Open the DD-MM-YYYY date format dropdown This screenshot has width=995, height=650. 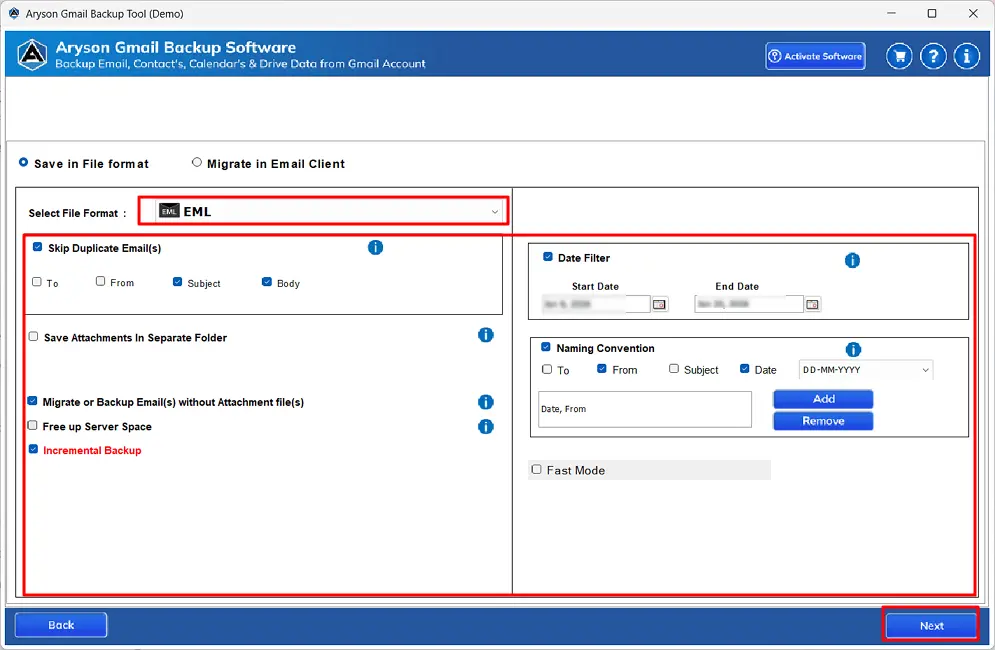(x=866, y=370)
